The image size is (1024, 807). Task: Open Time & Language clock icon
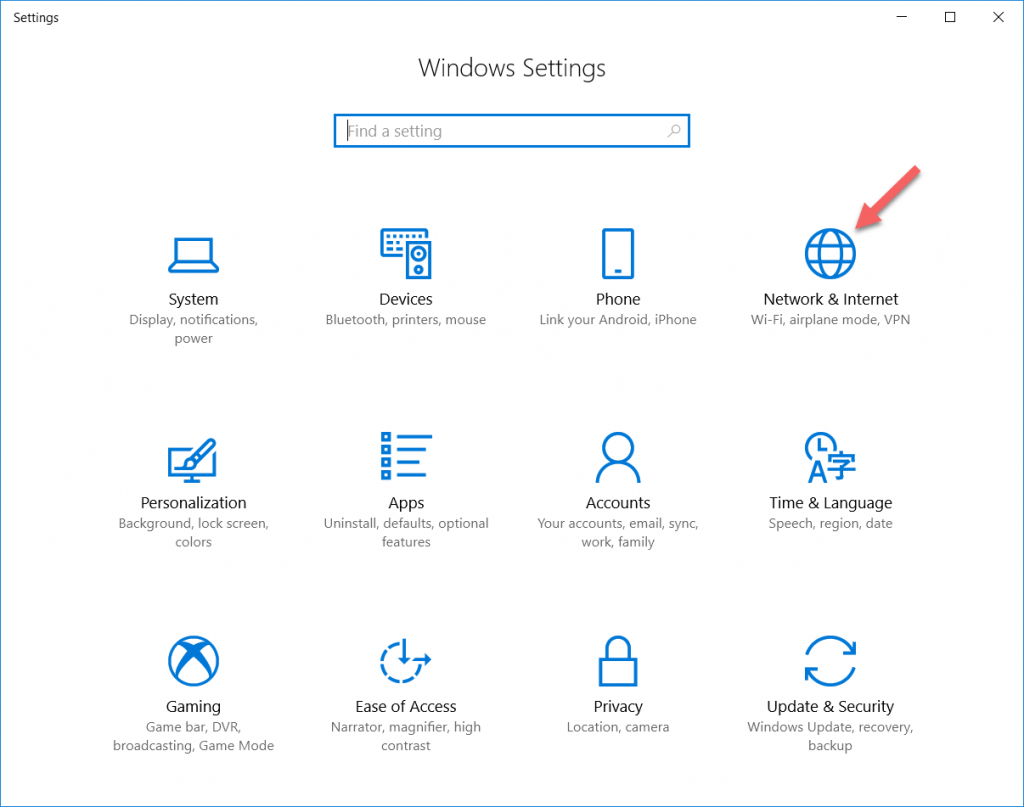830,457
